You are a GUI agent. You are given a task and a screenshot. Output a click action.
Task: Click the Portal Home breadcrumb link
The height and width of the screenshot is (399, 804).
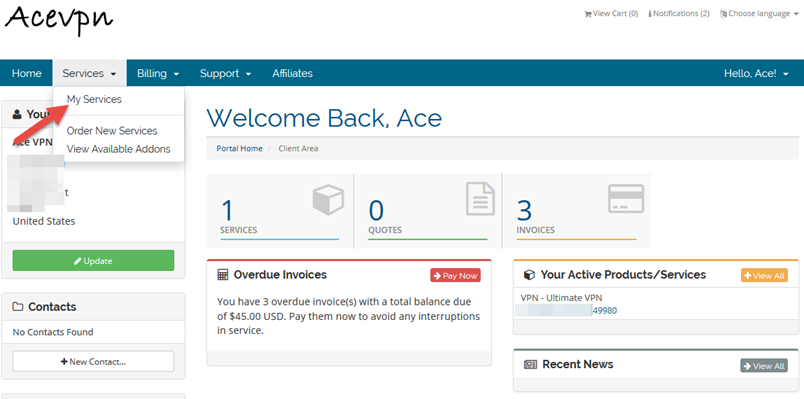[239, 148]
